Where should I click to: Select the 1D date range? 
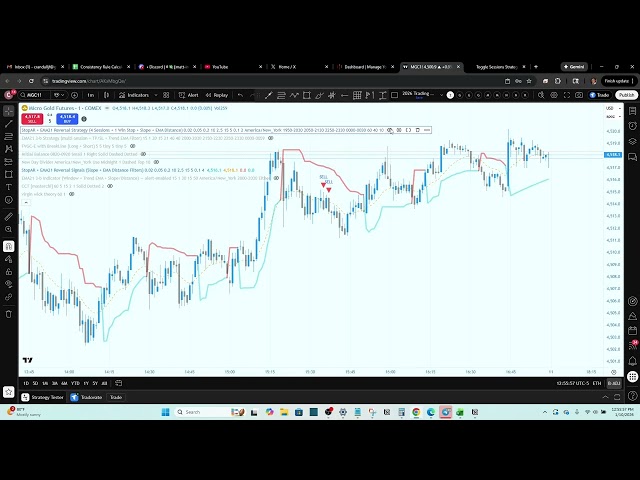26,383
